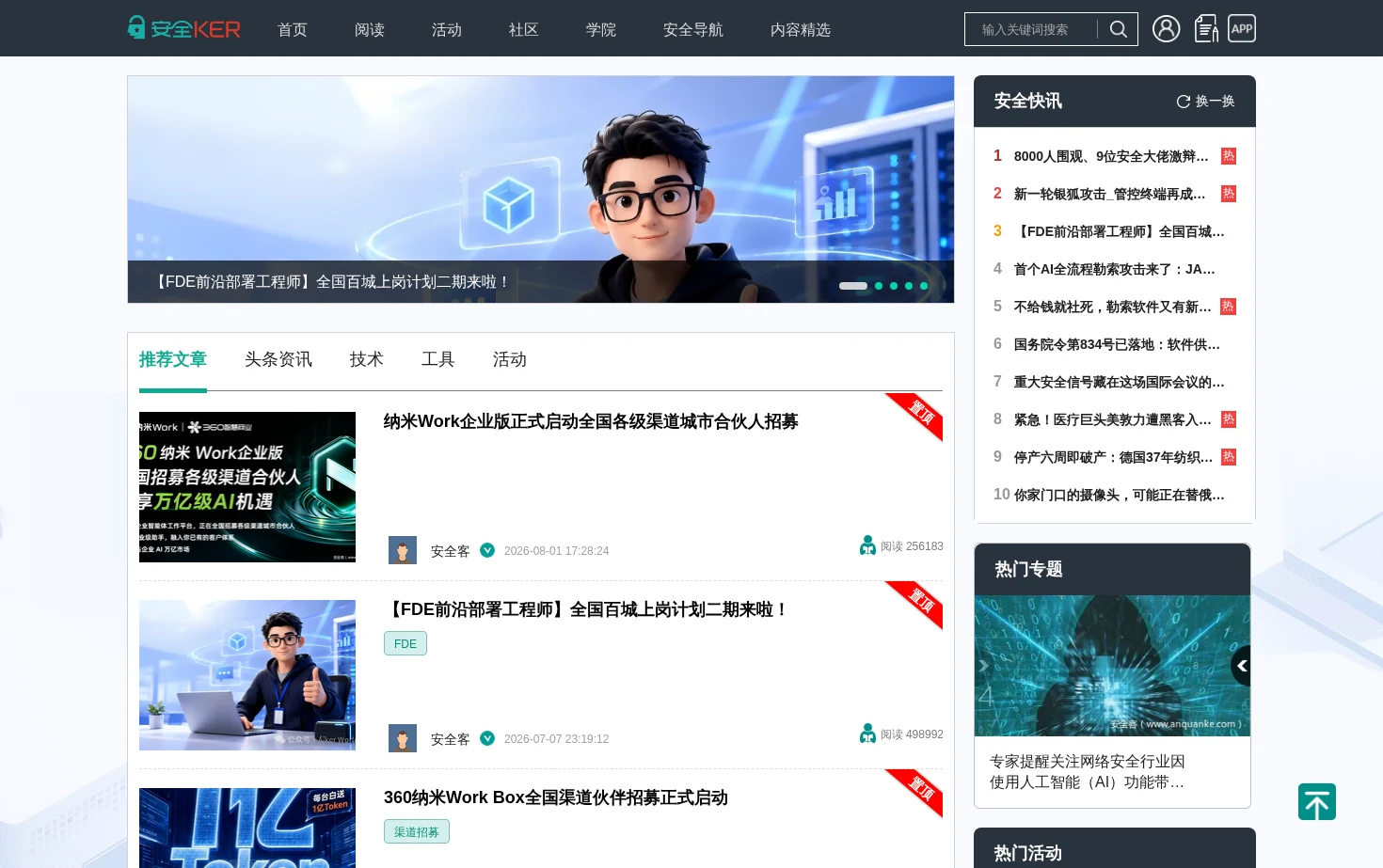Click read-count icon for 498992 reads
The image size is (1383, 868).
(867, 734)
